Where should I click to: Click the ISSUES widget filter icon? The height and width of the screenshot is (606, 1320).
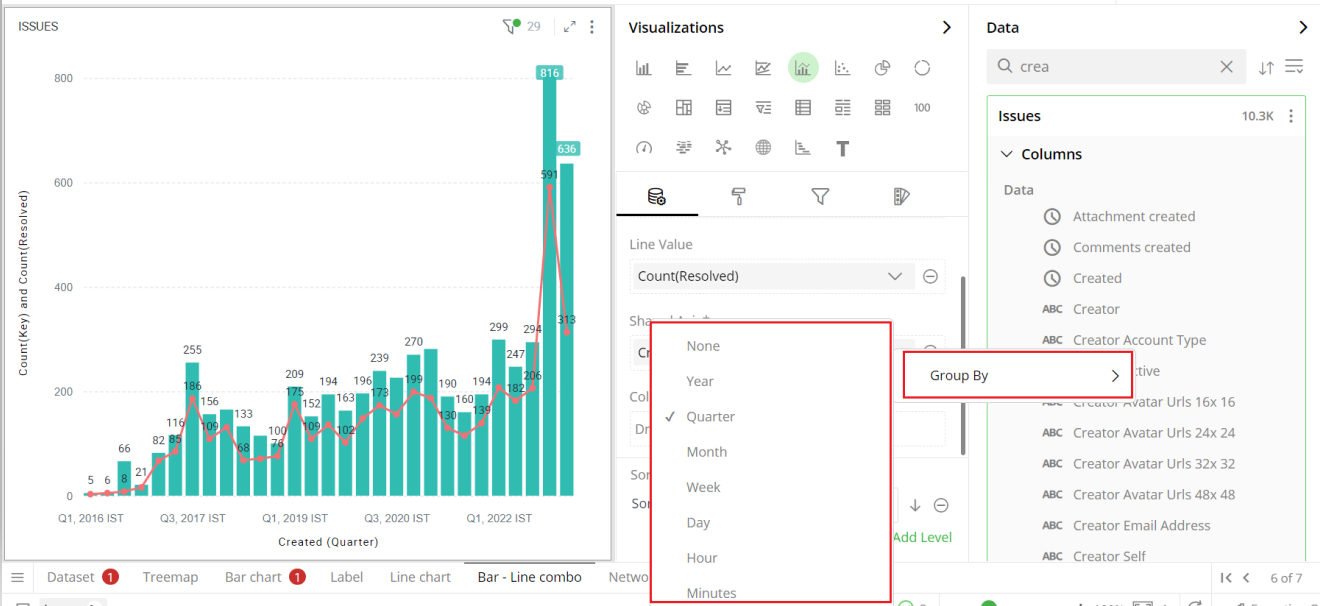pos(511,27)
